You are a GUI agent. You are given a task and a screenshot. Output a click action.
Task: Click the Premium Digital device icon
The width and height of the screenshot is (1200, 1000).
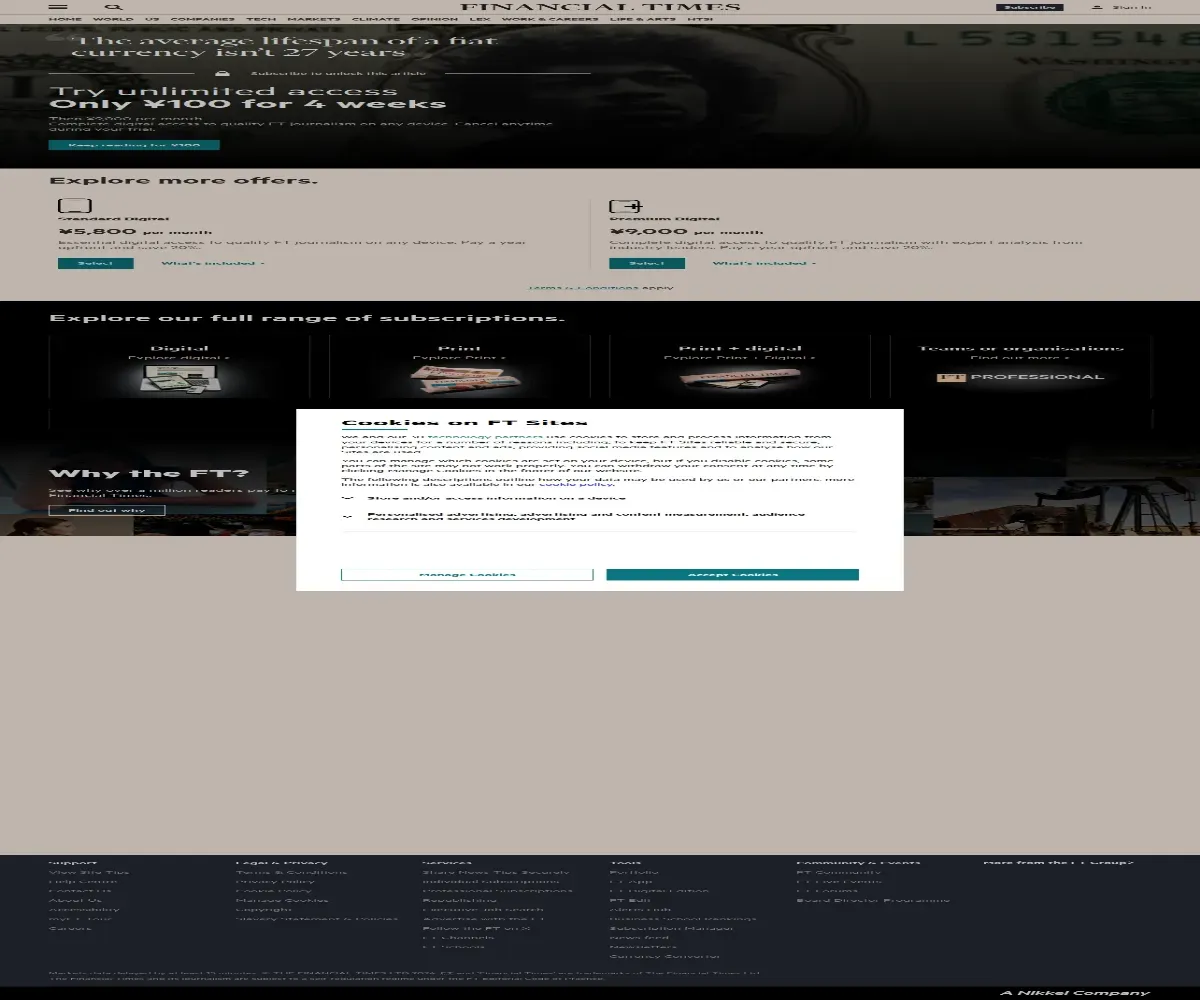[x=625, y=206]
